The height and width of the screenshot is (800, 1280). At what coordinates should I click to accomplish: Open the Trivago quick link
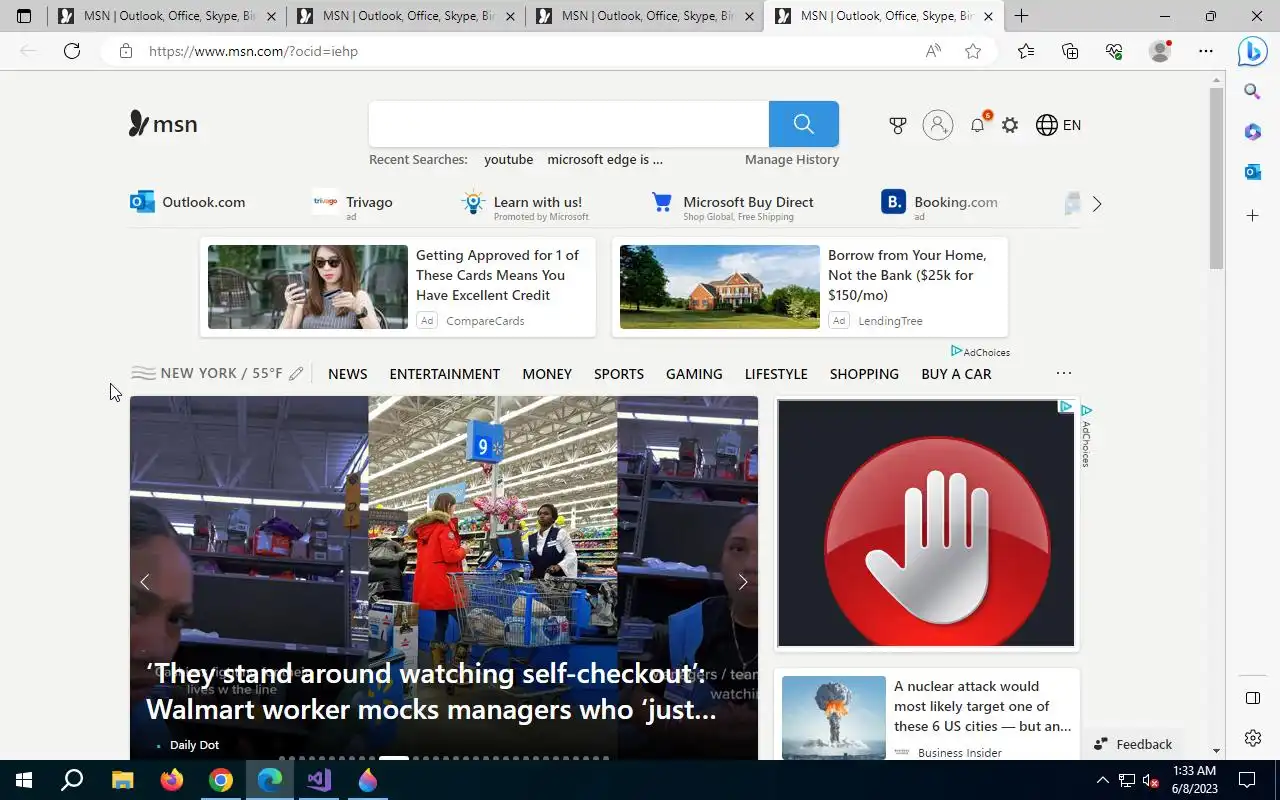(353, 203)
